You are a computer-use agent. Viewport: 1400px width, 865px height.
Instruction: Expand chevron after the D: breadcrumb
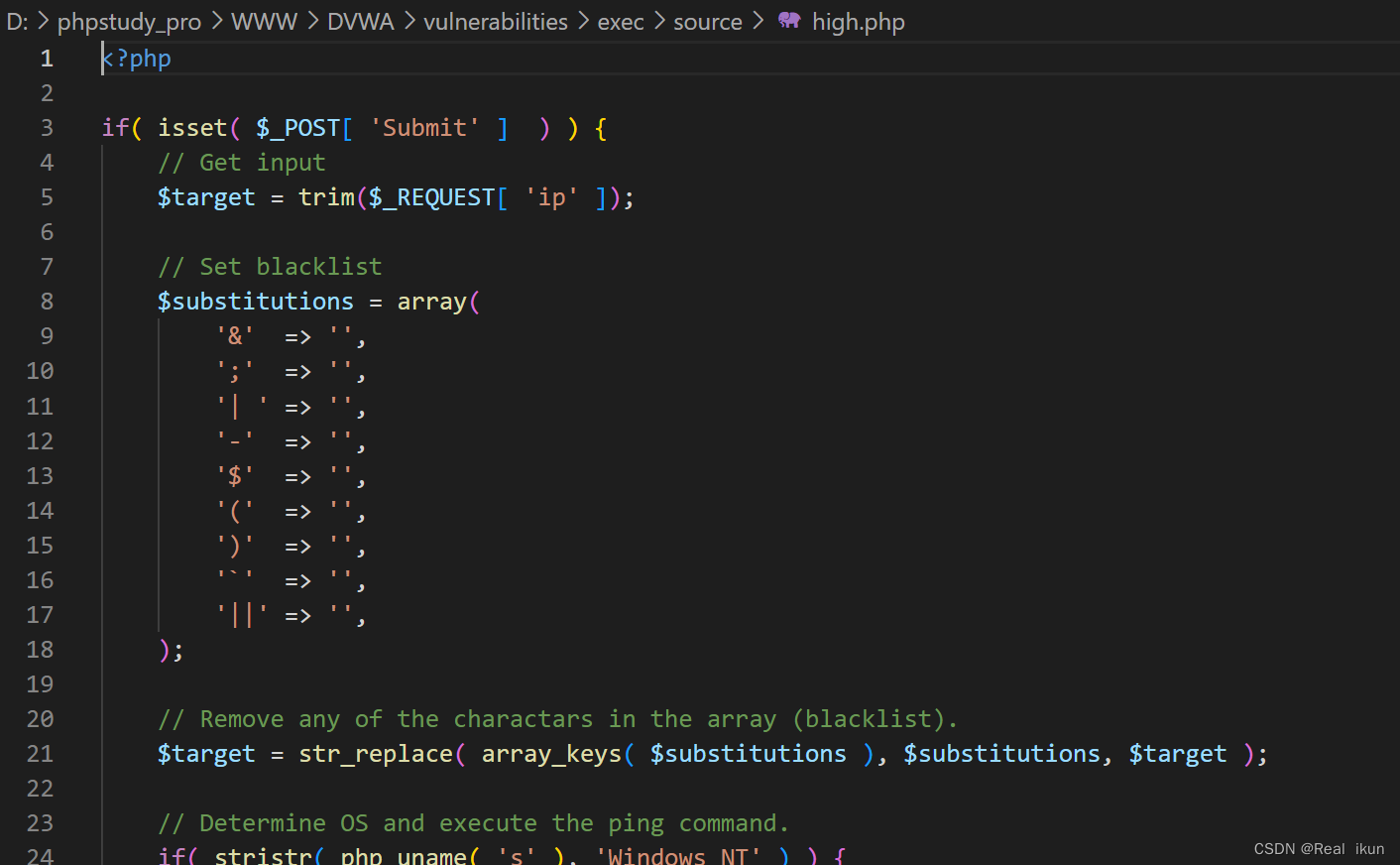click(43, 21)
